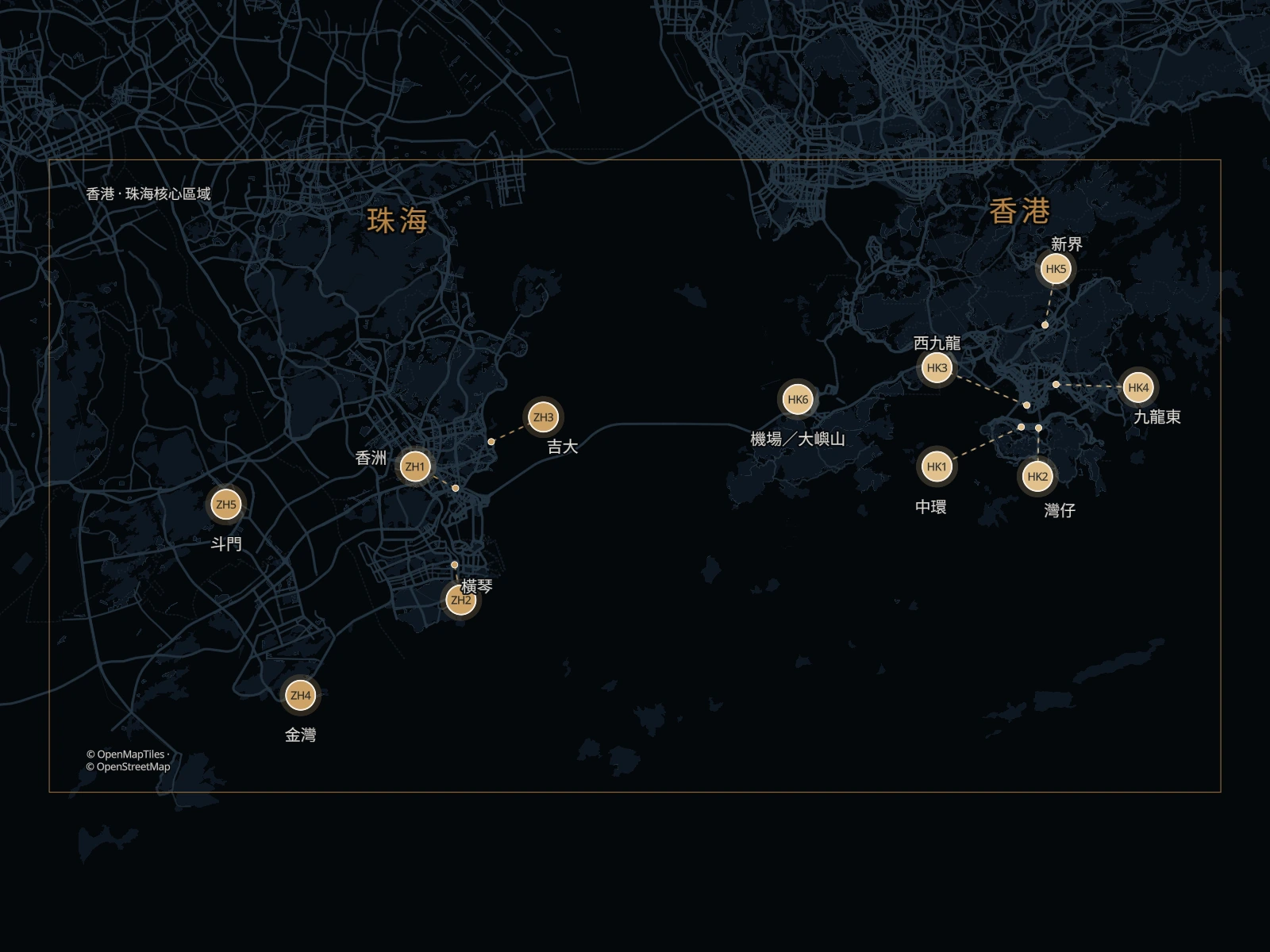
Task: Click the anchor dot linked to HK4
Action: pos(1056,385)
